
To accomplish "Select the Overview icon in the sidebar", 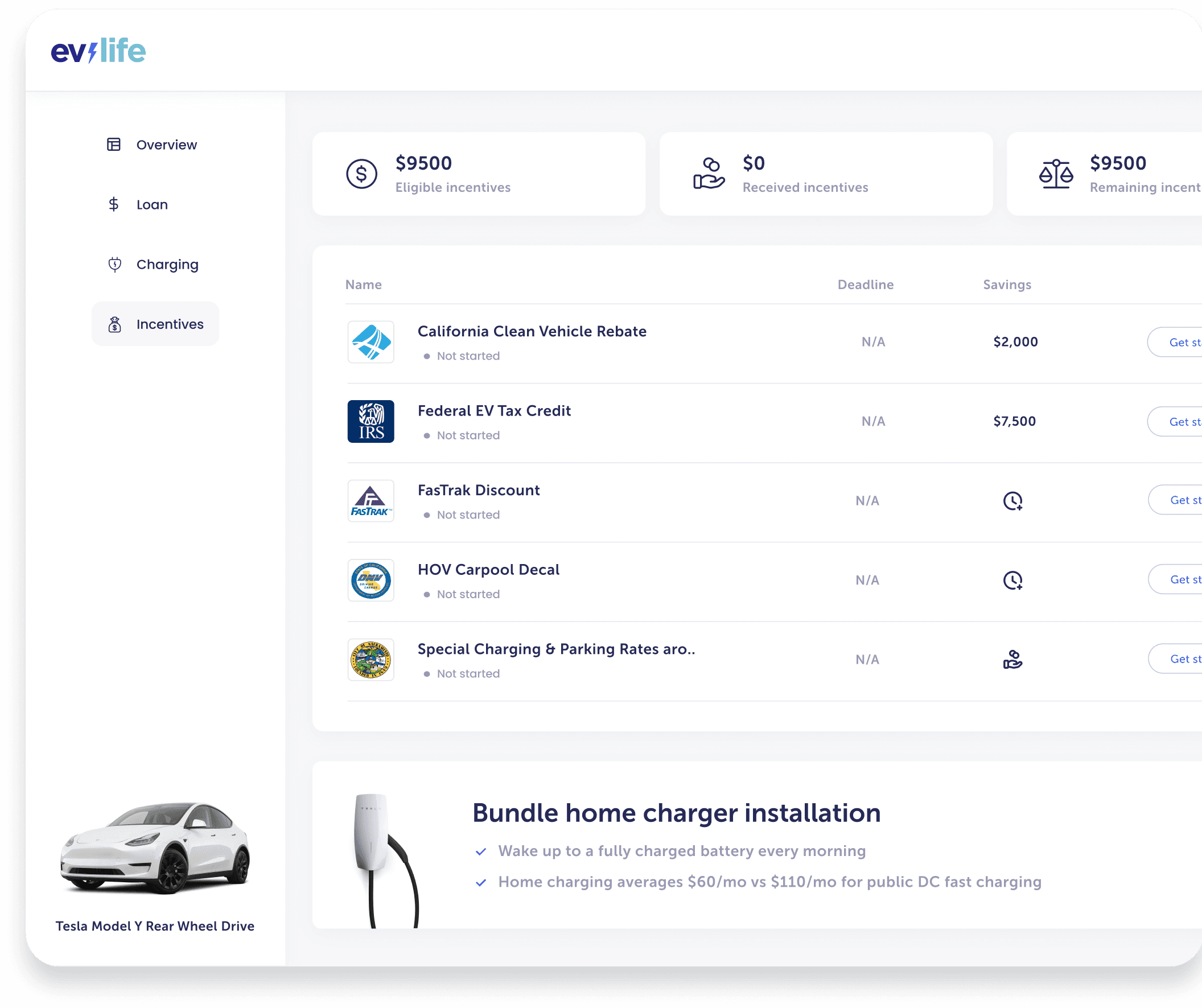I will [114, 144].
